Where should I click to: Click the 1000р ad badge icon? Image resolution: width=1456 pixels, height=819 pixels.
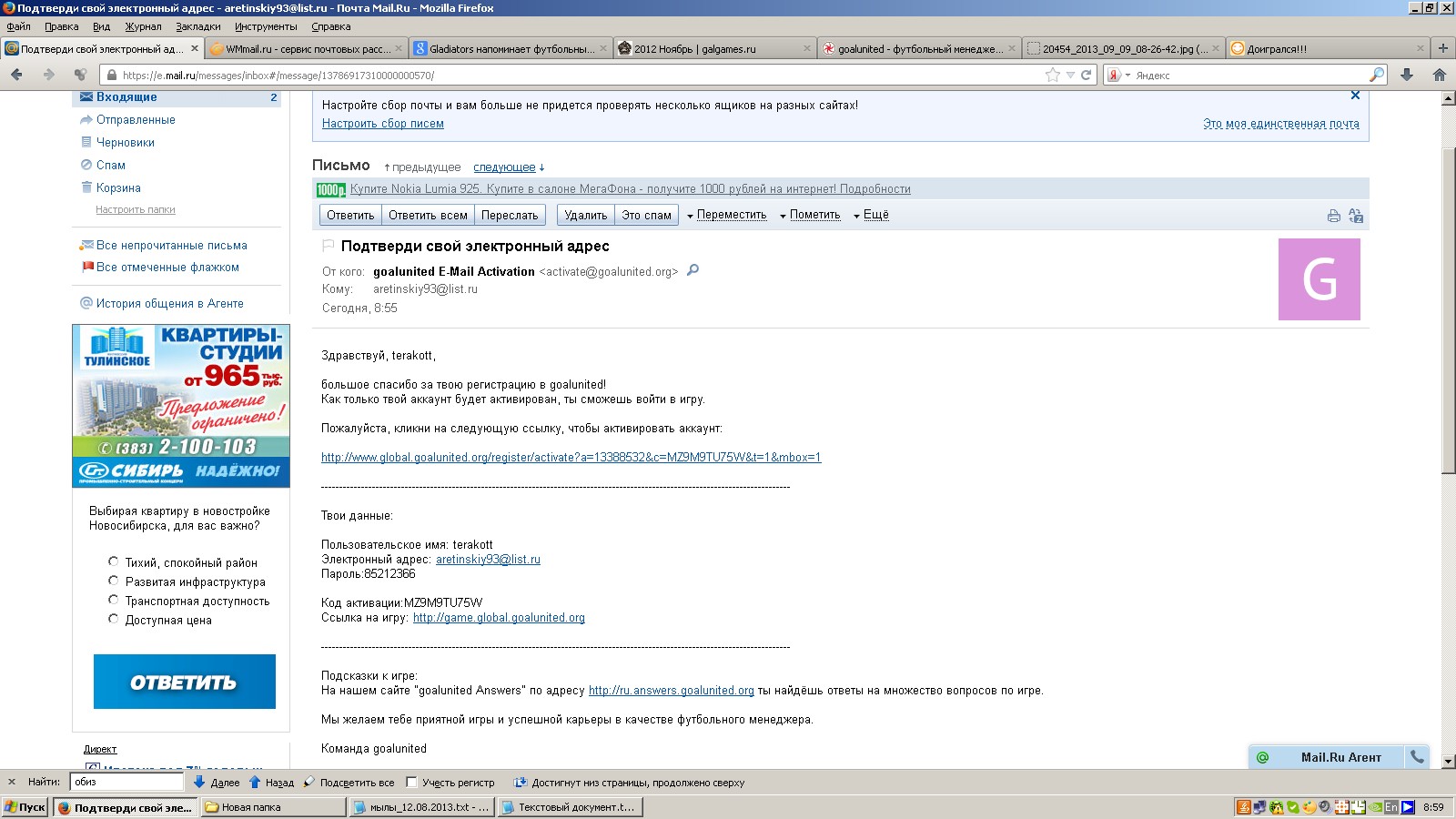(331, 189)
